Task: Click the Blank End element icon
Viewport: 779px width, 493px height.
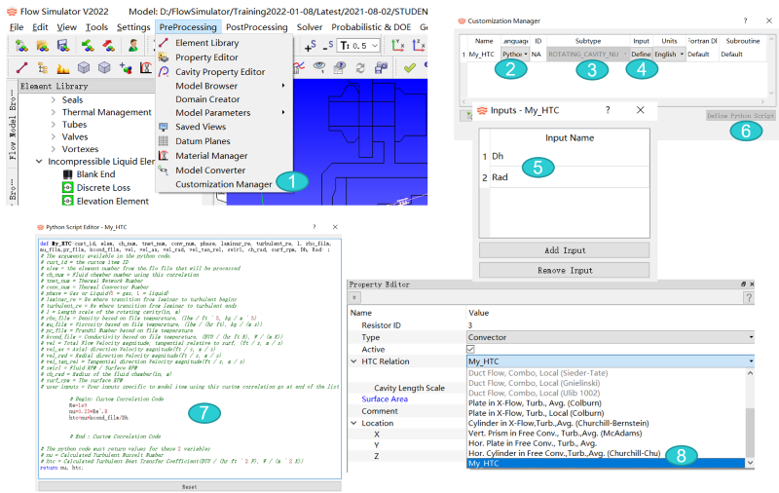Action: point(68,174)
